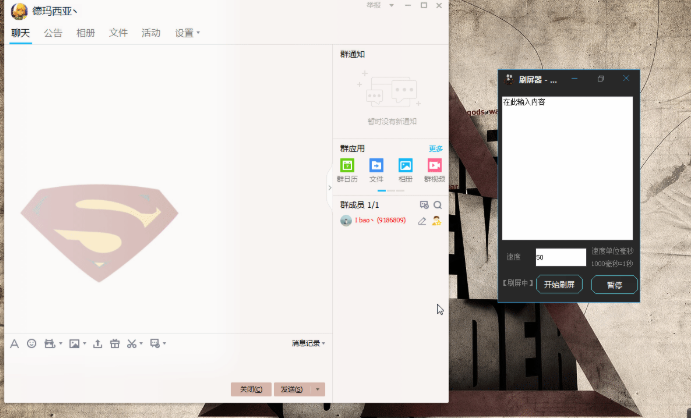The width and height of the screenshot is (695, 418).
Task: Switch to the 聊天 tab
Action: click(x=20, y=33)
